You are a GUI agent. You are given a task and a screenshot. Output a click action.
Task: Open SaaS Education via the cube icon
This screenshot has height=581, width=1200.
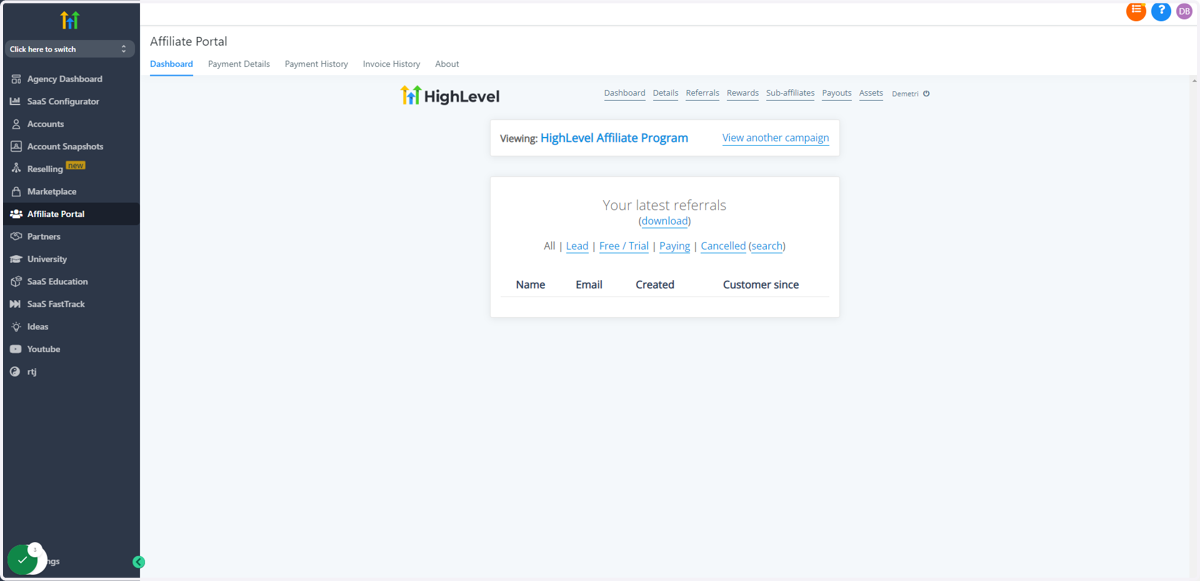[x=16, y=281]
